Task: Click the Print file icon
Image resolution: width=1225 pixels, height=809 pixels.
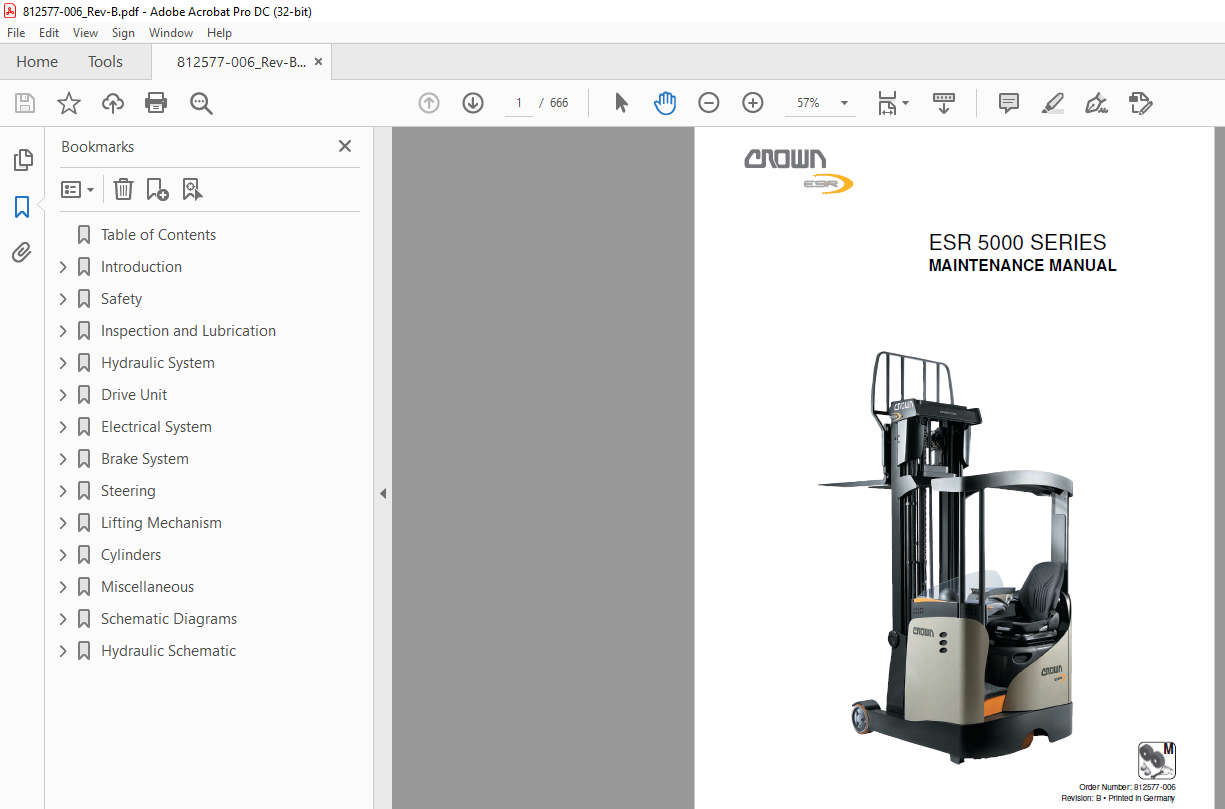Action: (x=156, y=103)
